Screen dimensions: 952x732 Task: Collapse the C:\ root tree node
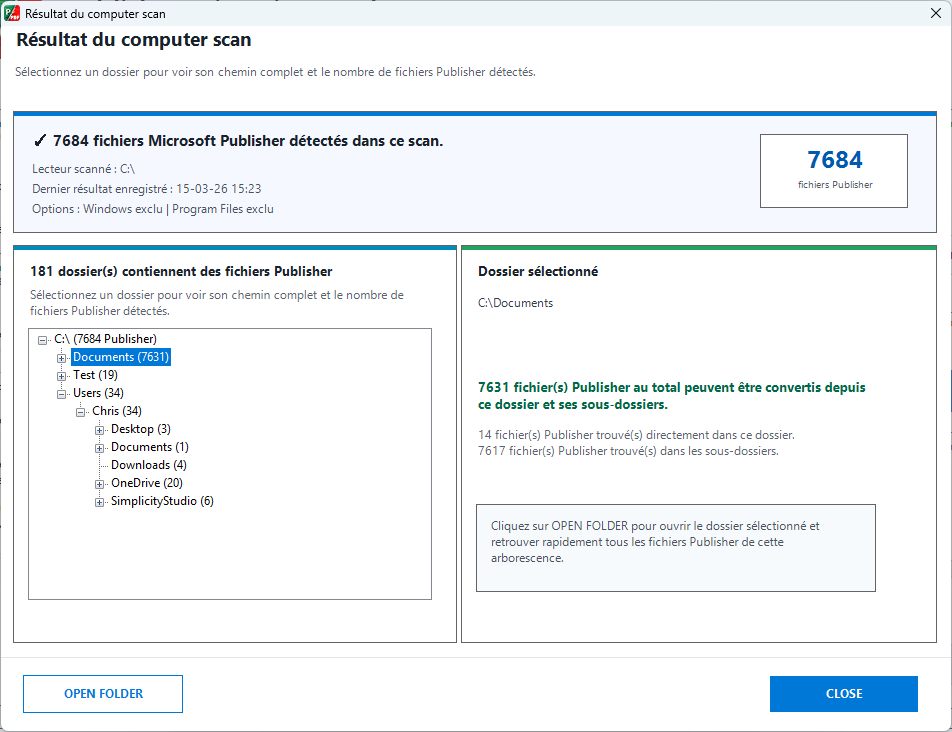[42, 340]
